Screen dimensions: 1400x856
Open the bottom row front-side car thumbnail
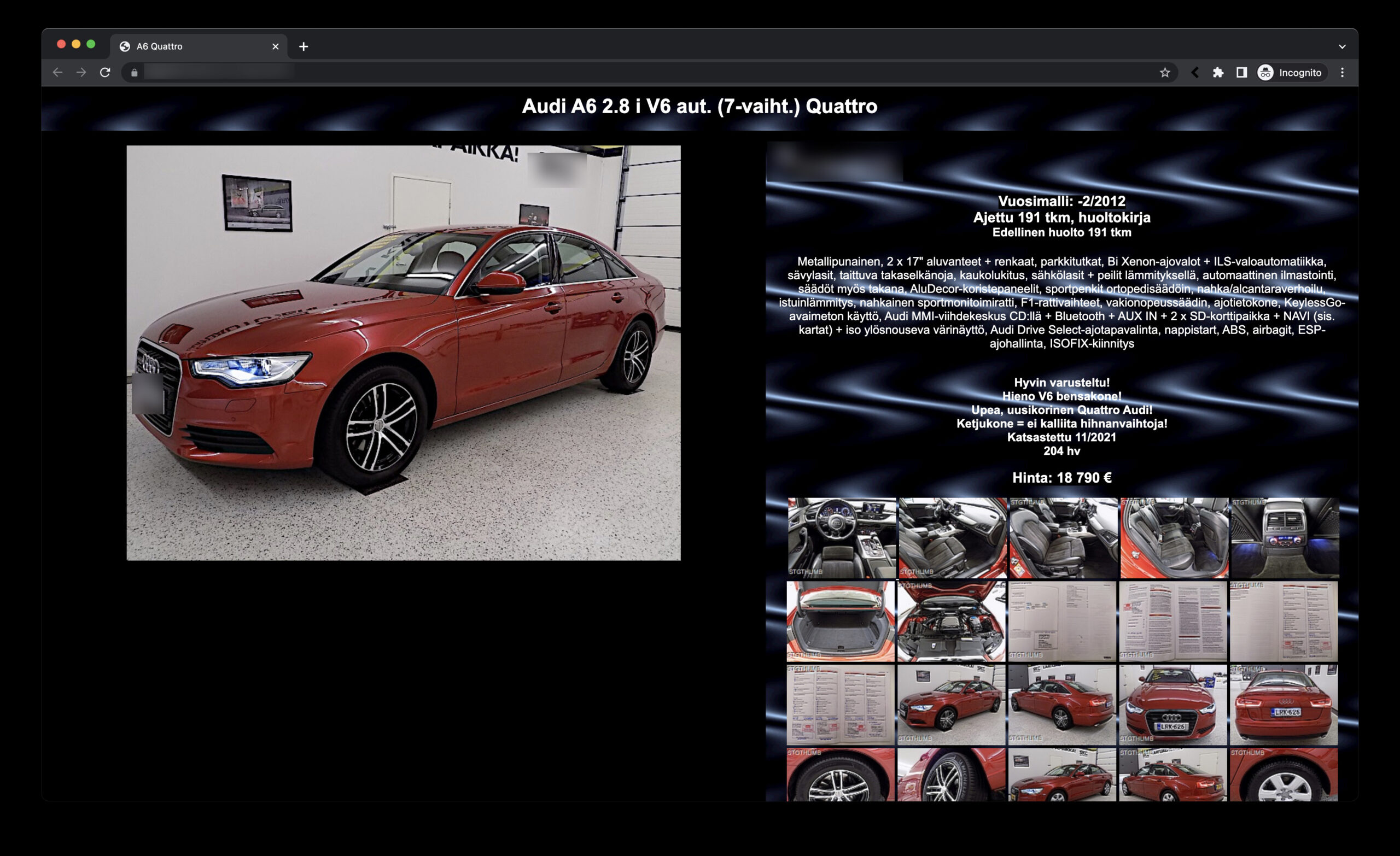pos(1062,775)
